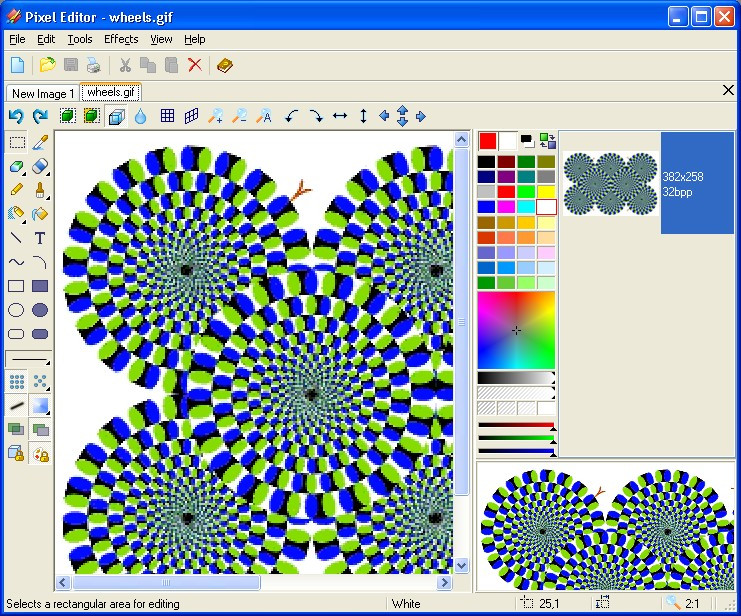Screen dimensions: 741x616
Task: Open the Effects menu
Action: 121,39
